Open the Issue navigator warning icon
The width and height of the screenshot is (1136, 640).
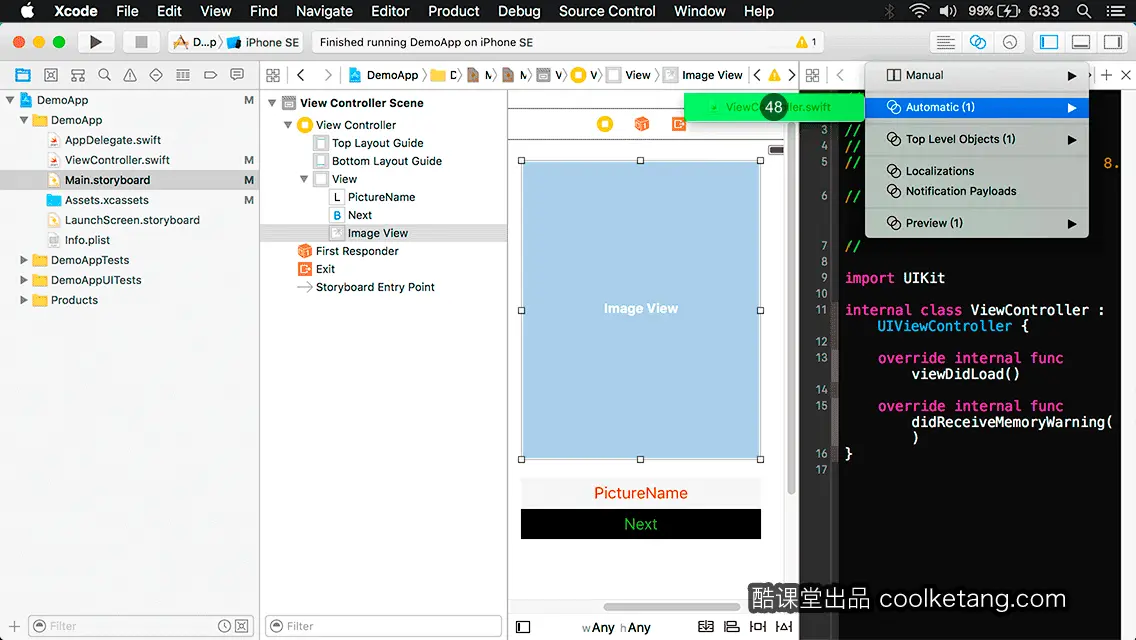tap(130, 75)
